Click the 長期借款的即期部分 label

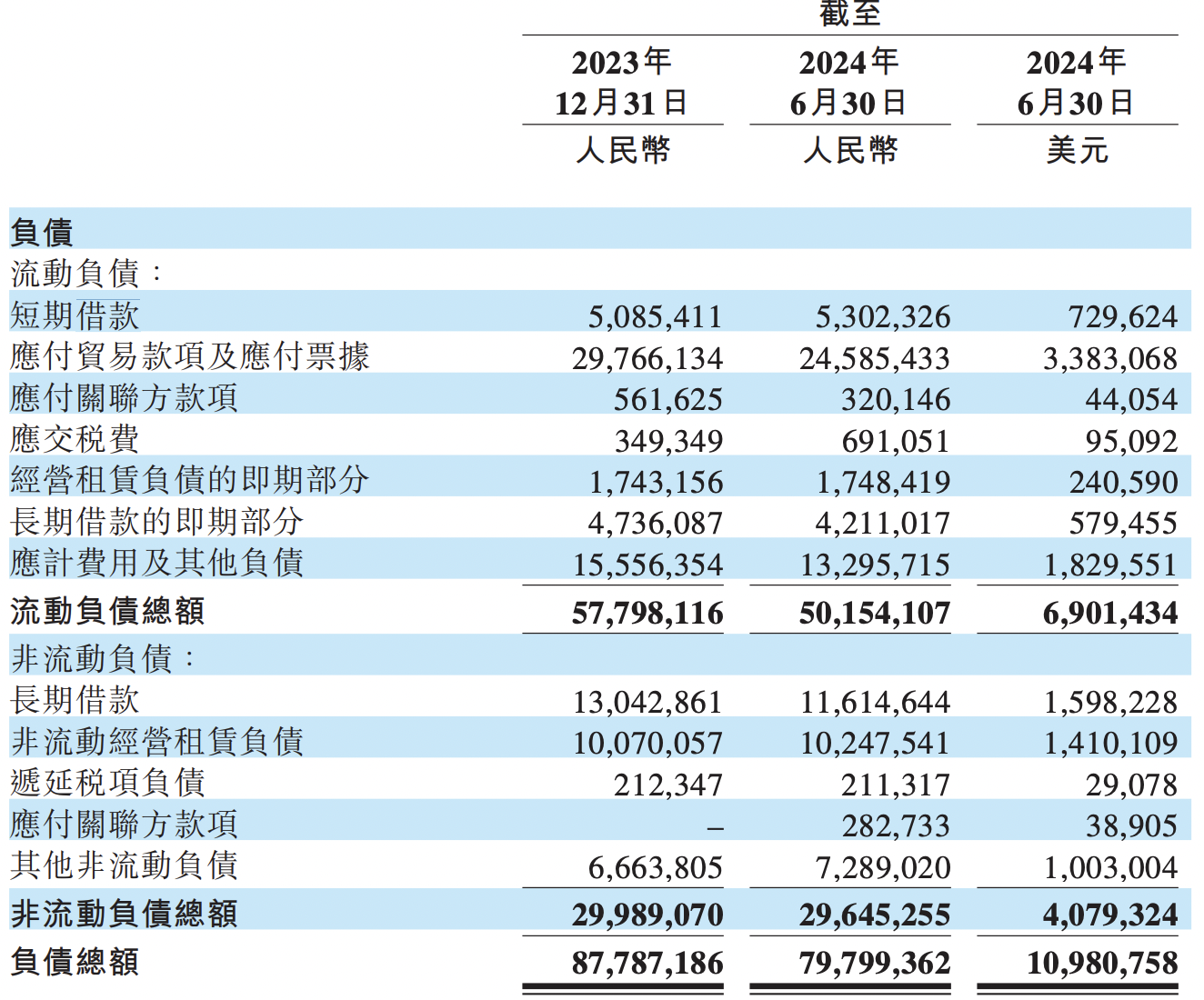click(156, 522)
